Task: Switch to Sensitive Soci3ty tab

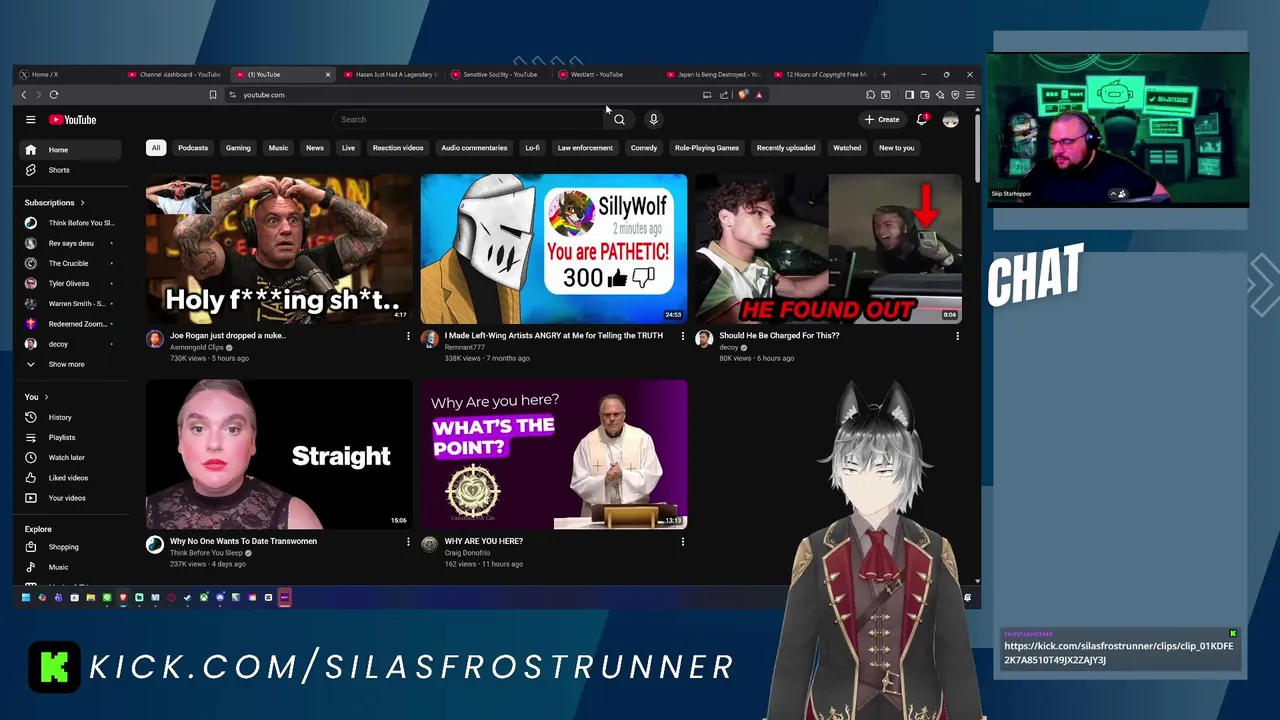Action: click(497, 74)
